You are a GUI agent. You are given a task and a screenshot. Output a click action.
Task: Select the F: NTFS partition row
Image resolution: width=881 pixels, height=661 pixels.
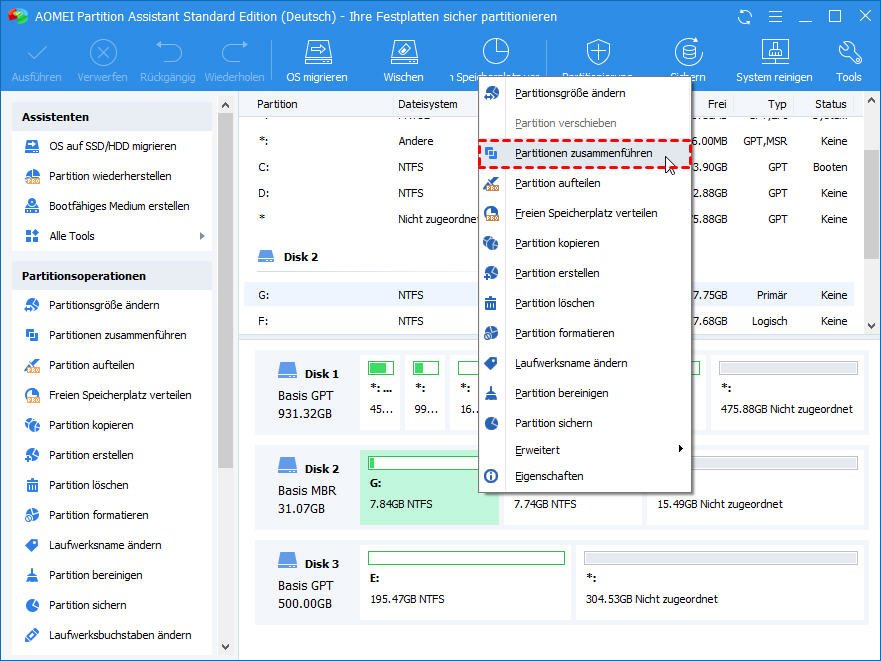(548, 321)
